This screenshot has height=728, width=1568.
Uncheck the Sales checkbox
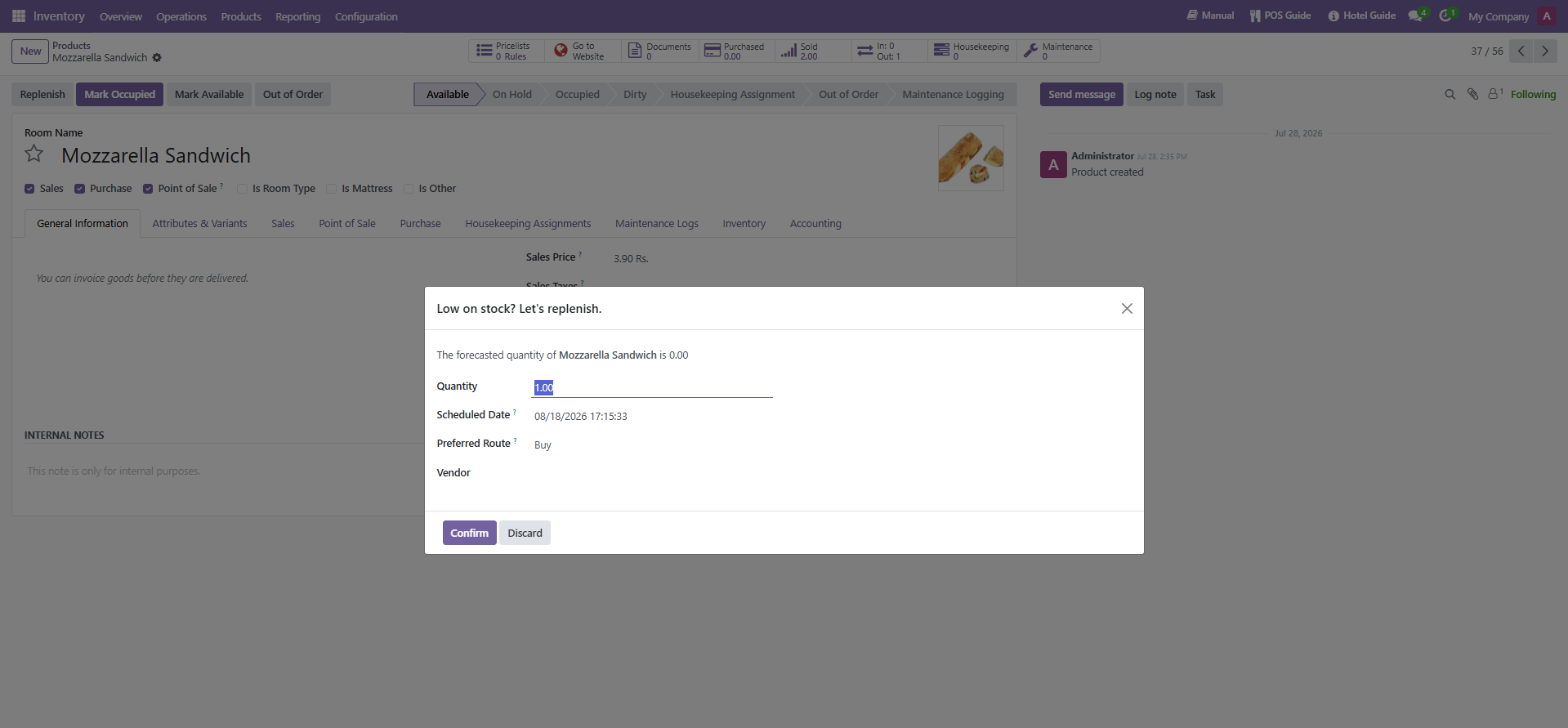(x=29, y=189)
